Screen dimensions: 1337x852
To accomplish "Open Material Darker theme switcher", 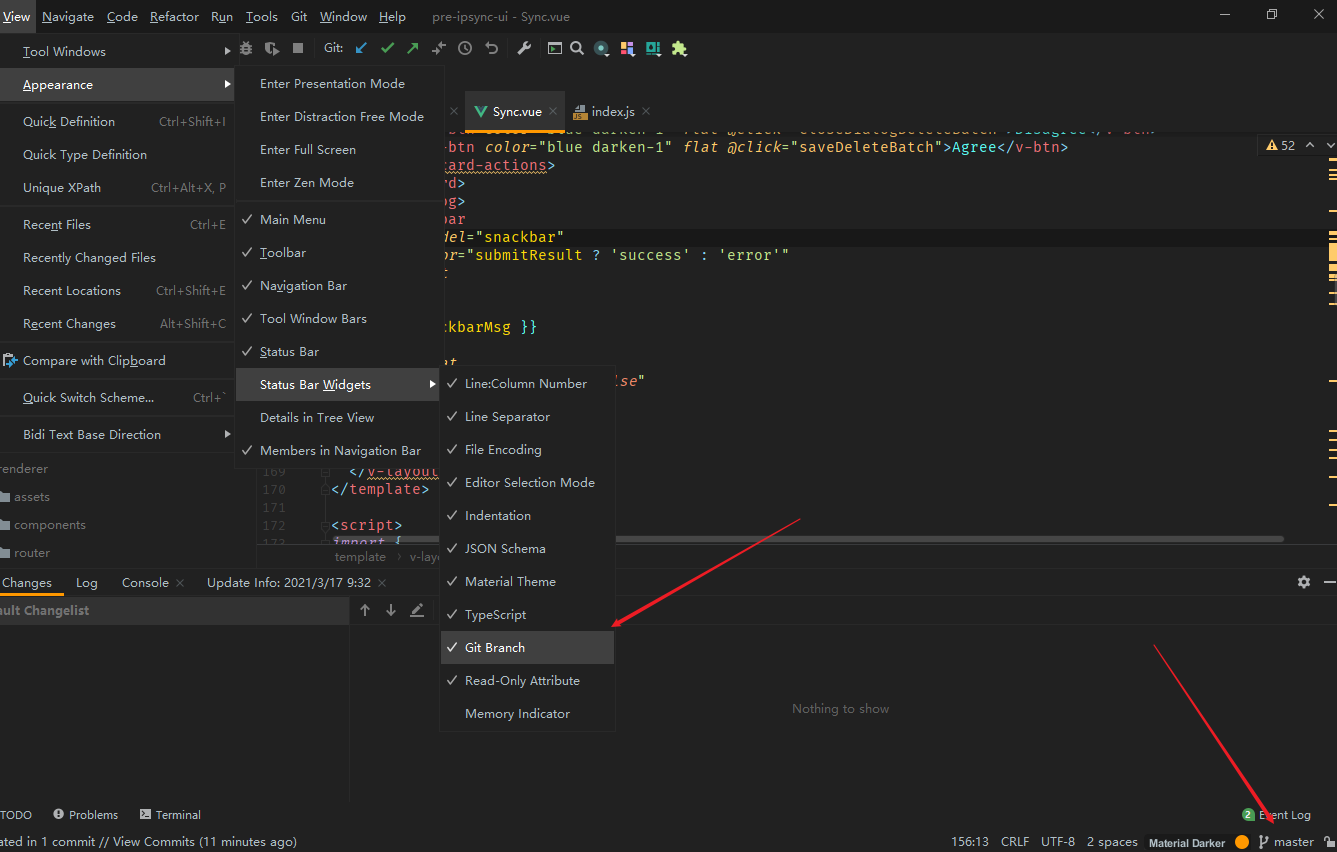I will pyautogui.click(x=1187, y=843).
